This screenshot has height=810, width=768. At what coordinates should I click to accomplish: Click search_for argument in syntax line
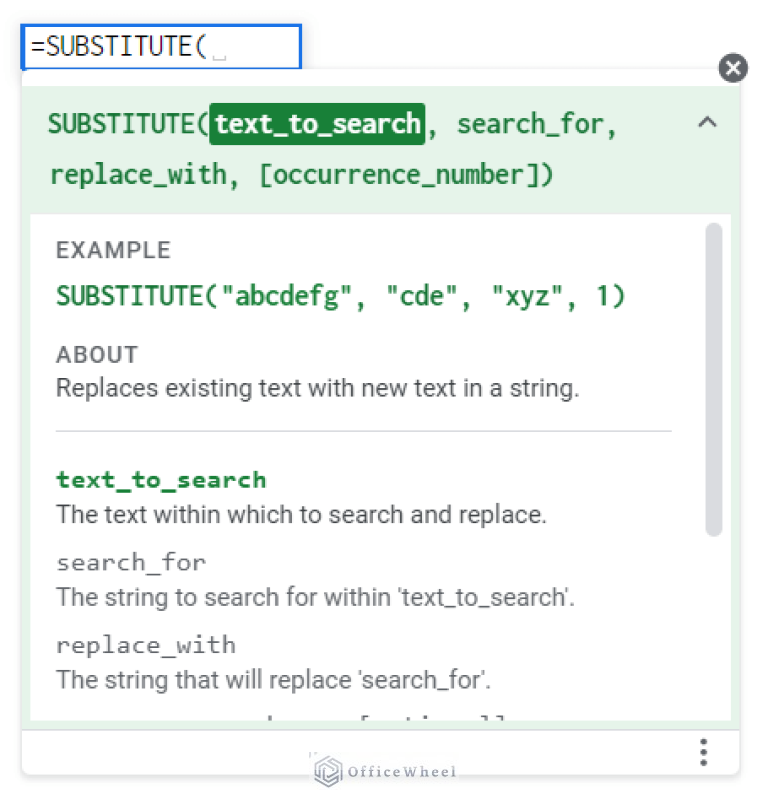click(530, 124)
